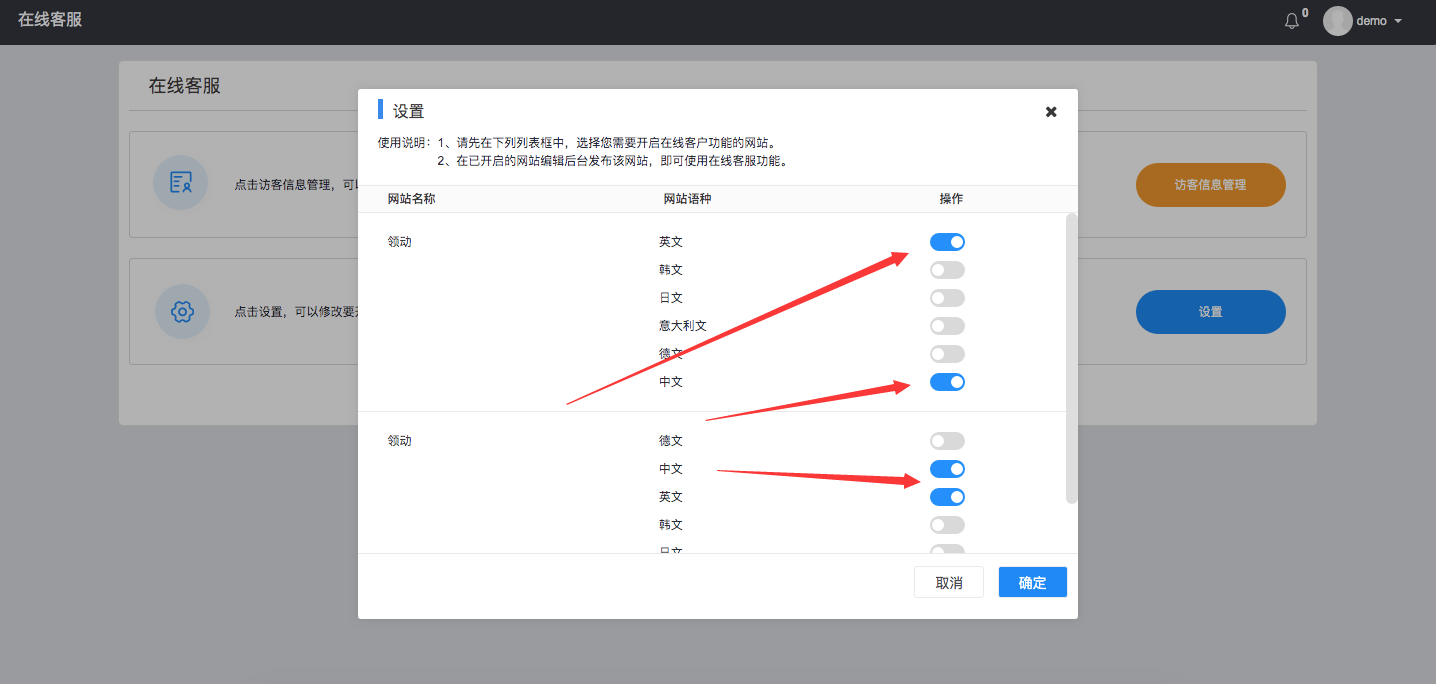
Task: Enable 日文 toggle for first 领动 site
Action: pyautogui.click(x=947, y=298)
